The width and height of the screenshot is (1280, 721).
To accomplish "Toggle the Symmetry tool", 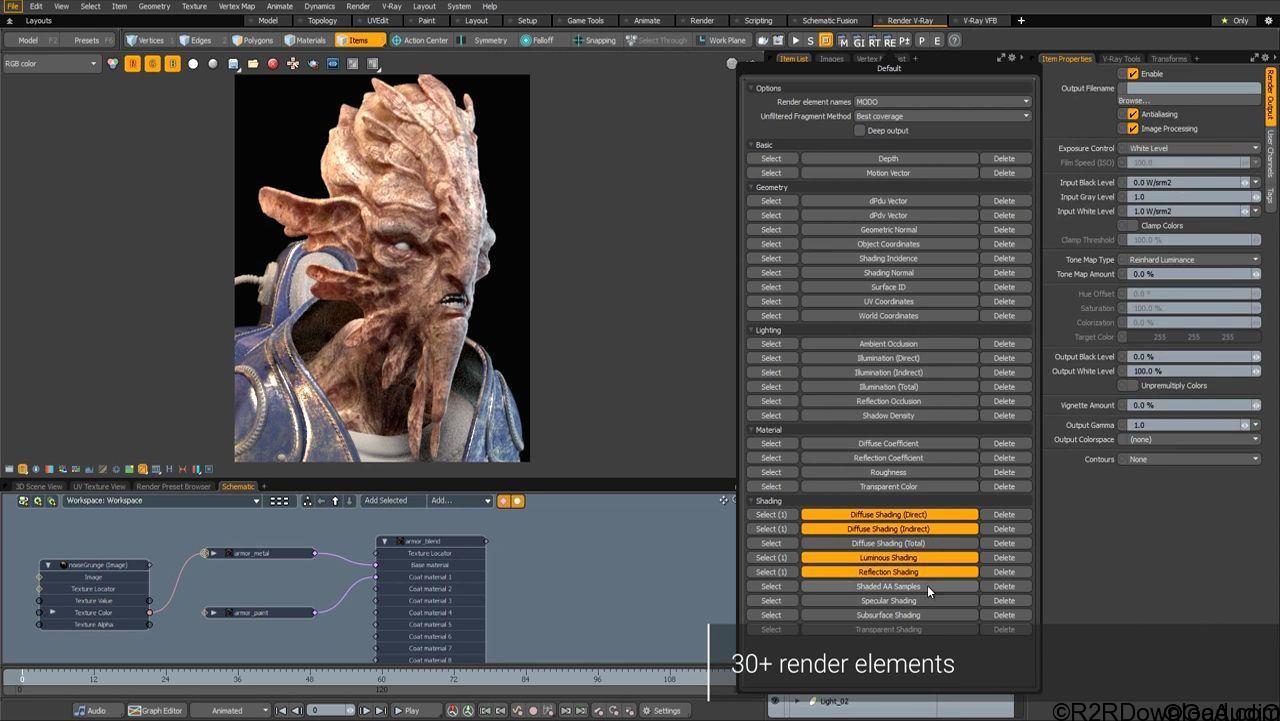I will click(482, 40).
